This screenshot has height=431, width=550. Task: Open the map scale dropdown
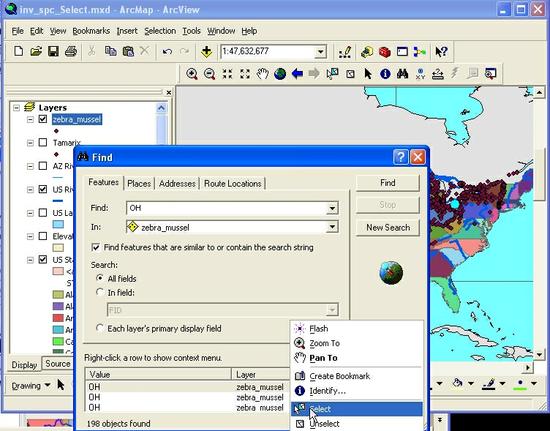(x=320, y=52)
